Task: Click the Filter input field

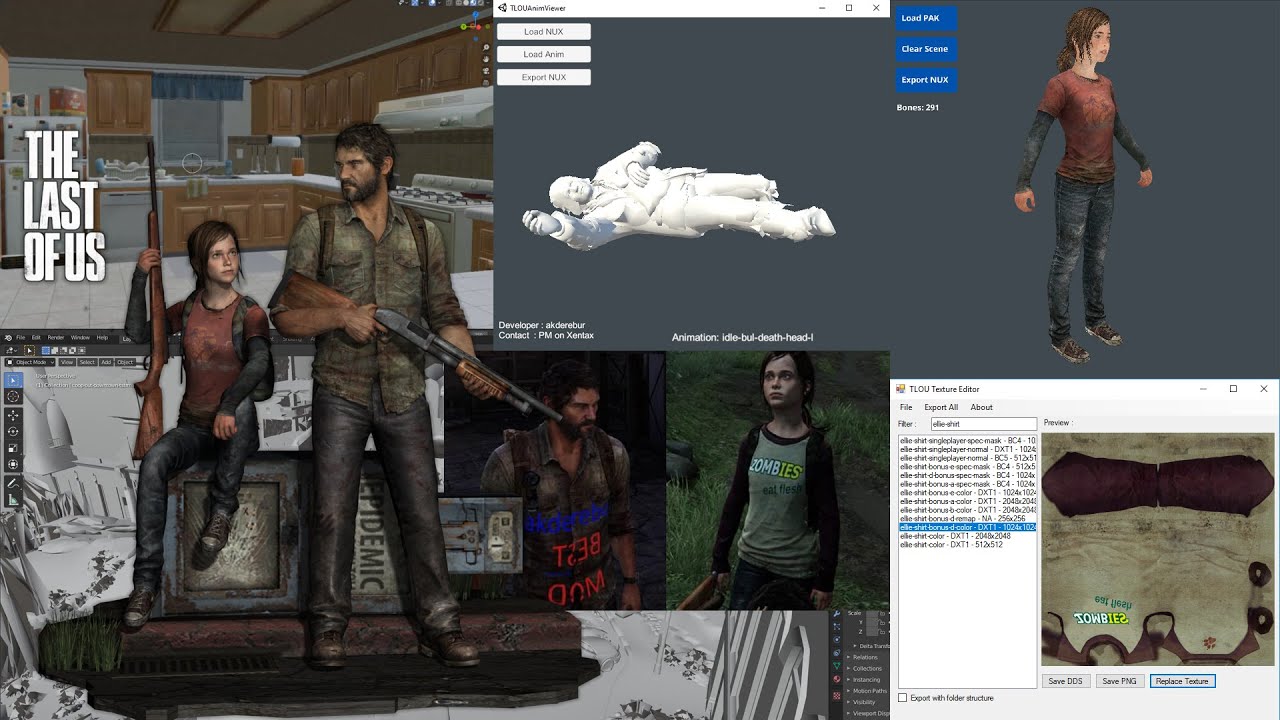Action: pos(983,424)
